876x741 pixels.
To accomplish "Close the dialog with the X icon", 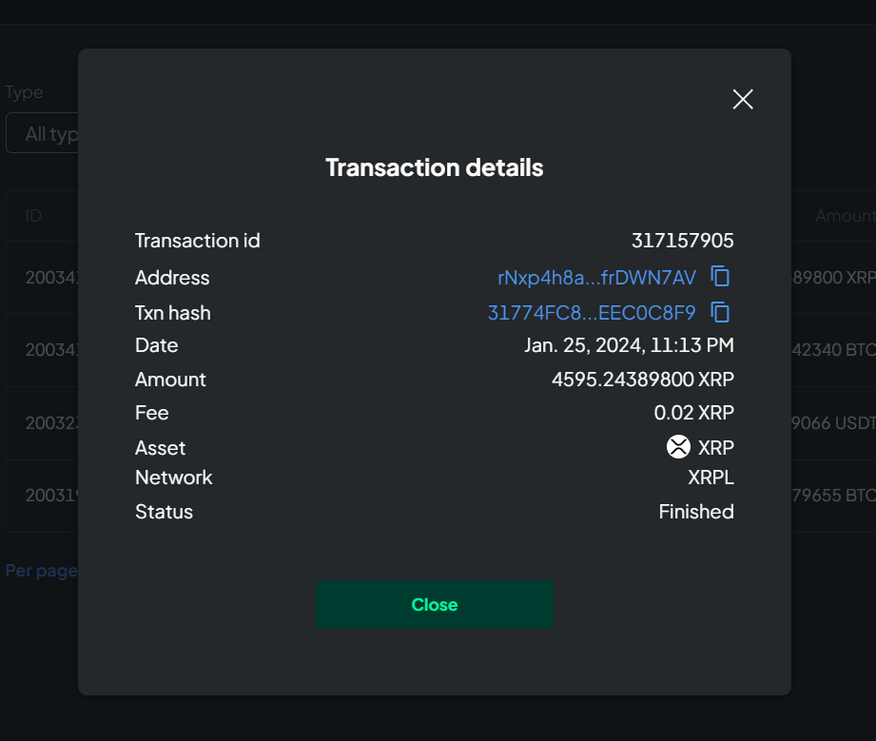I will (742, 99).
